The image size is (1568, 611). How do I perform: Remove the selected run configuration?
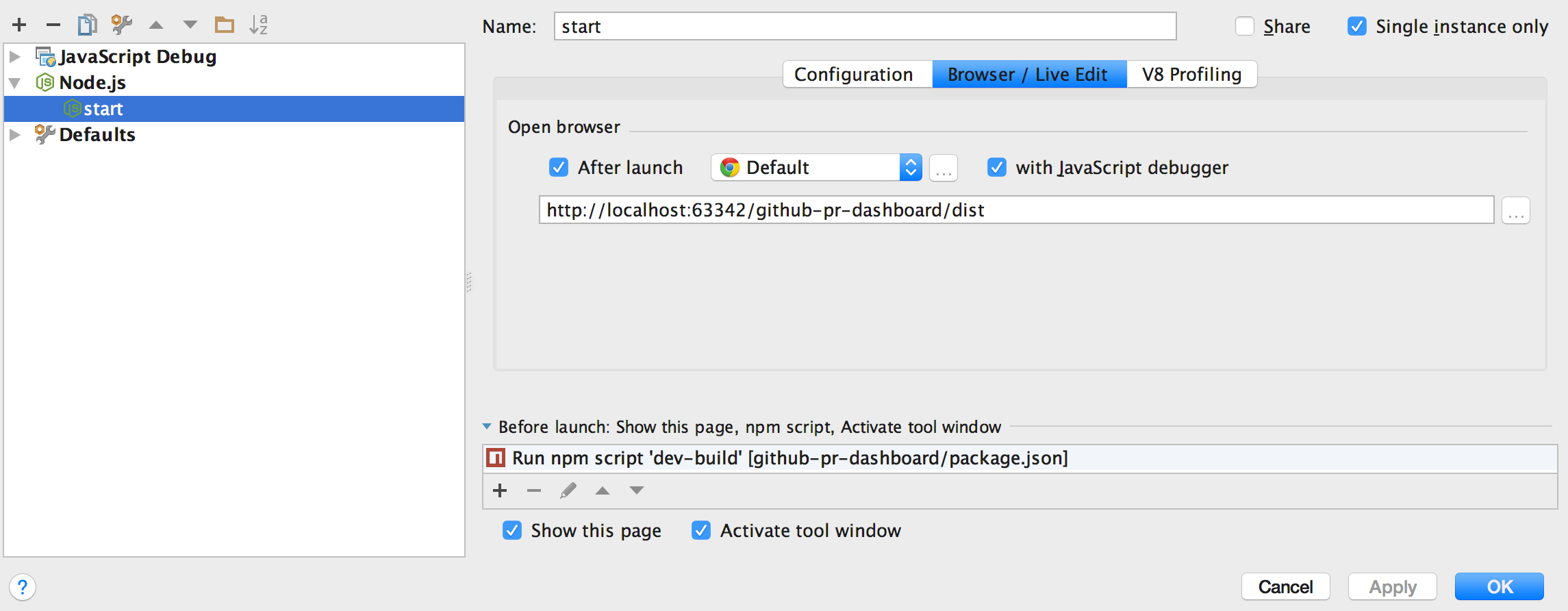pyautogui.click(x=53, y=25)
